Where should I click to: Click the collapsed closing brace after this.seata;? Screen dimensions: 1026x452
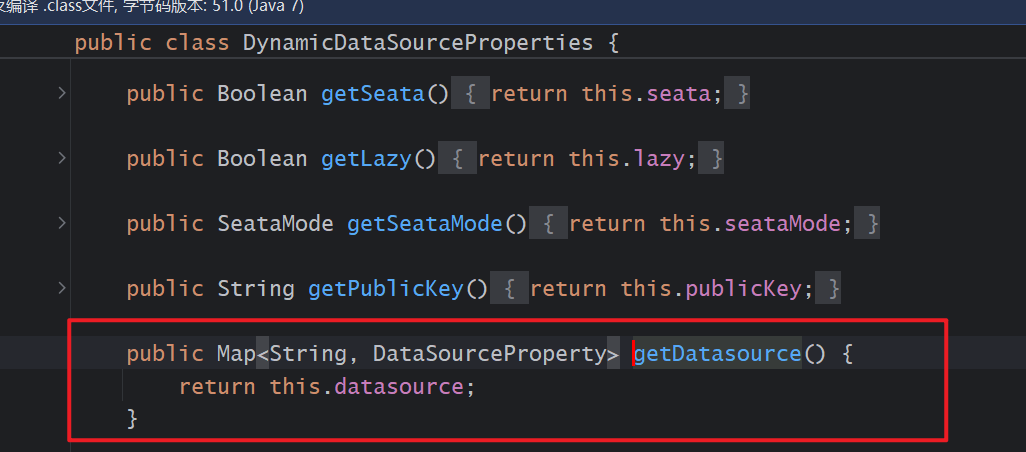737,94
